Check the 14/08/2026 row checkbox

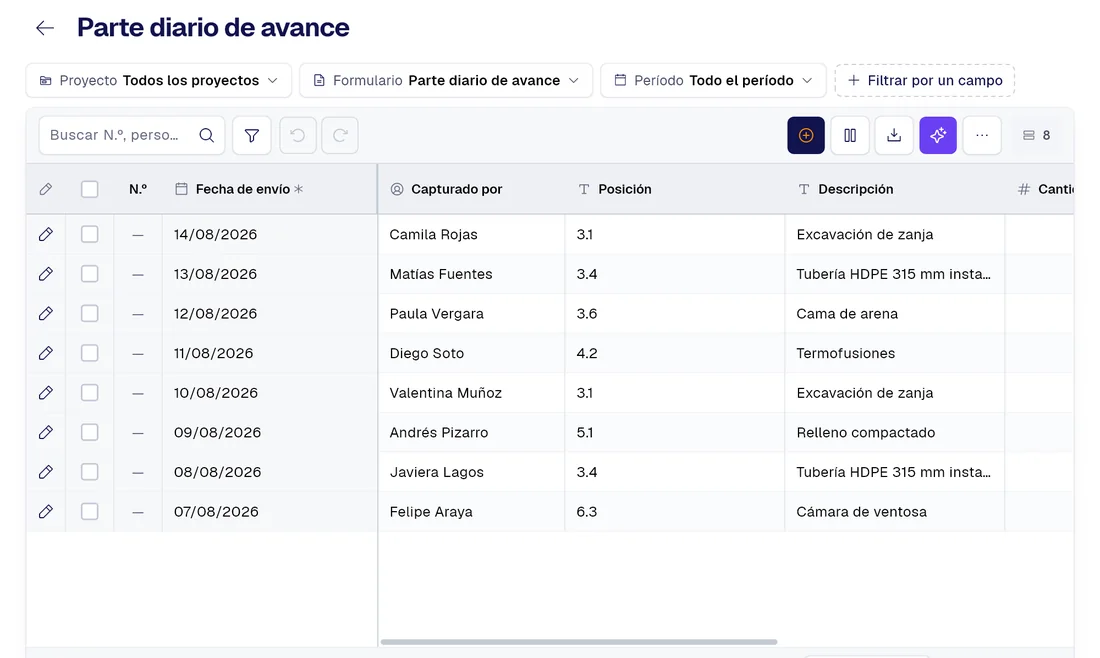point(90,234)
